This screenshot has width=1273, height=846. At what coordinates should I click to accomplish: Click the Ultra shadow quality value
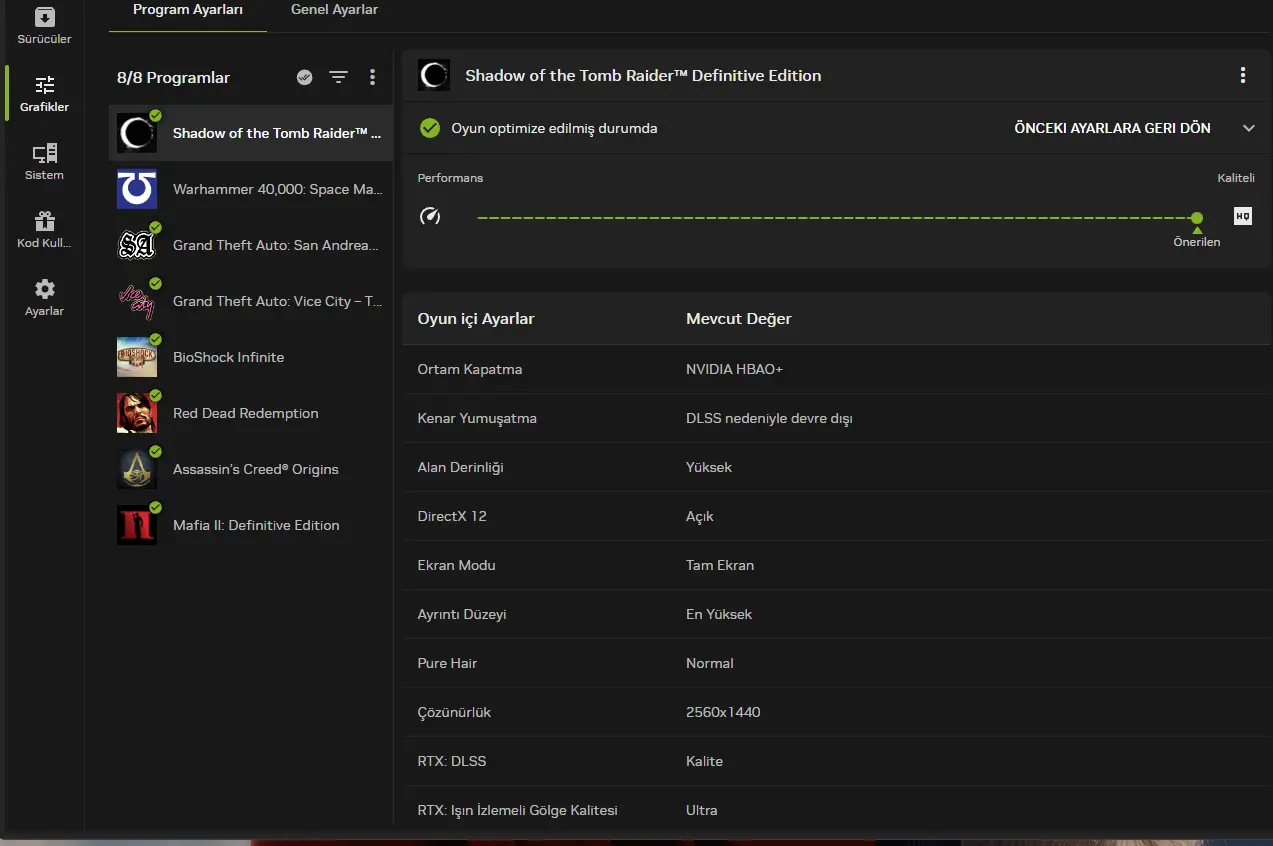click(702, 810)
